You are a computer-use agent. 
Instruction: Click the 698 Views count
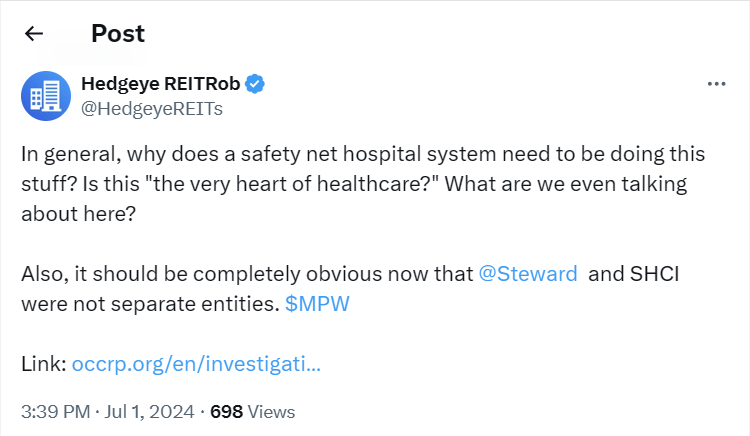[252, 411]
